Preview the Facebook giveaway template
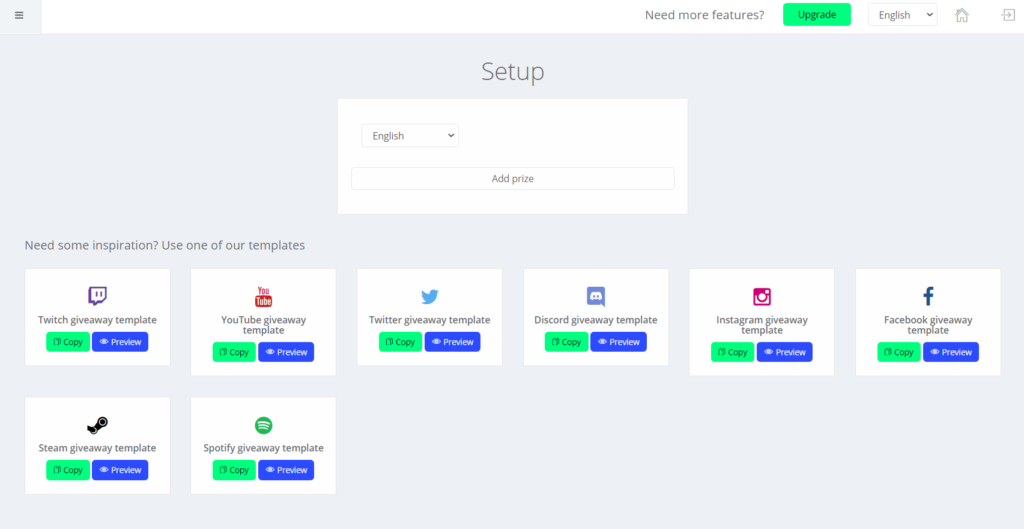Image resolution: width=1024 pixels, height=529 pixels. [x=950, y=352]
